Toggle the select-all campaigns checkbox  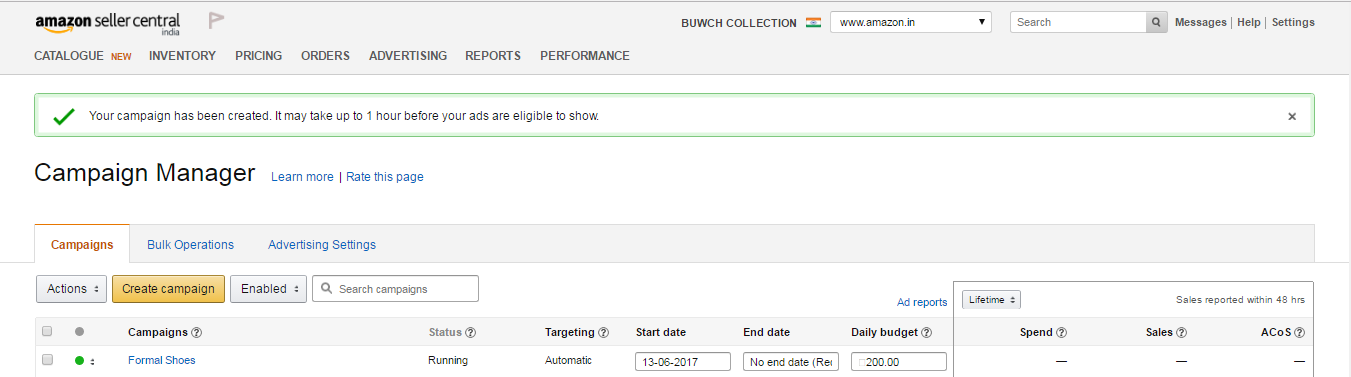[47, 331]
